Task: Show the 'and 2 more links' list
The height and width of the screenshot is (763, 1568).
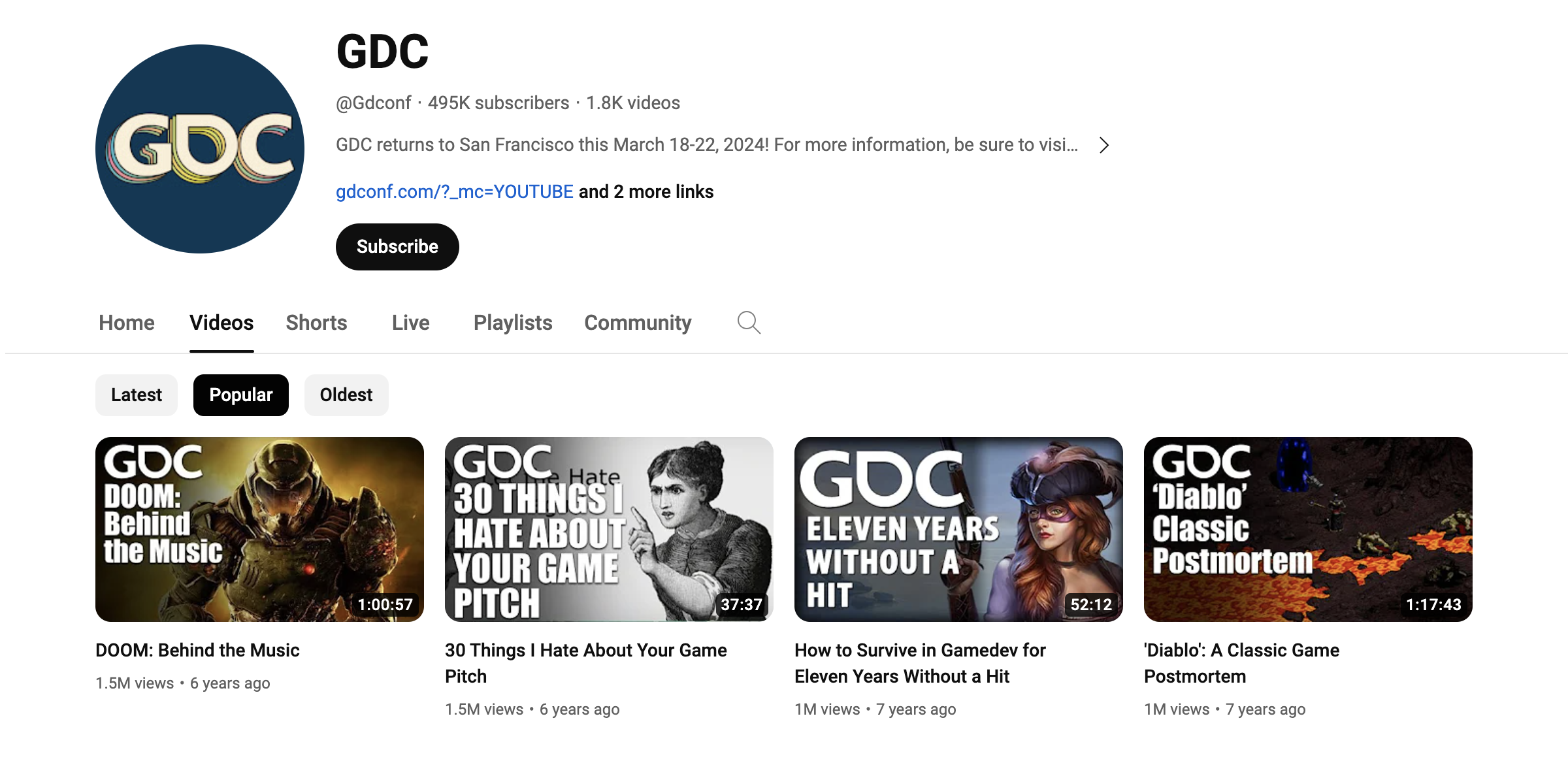Action: coord(646,191)
